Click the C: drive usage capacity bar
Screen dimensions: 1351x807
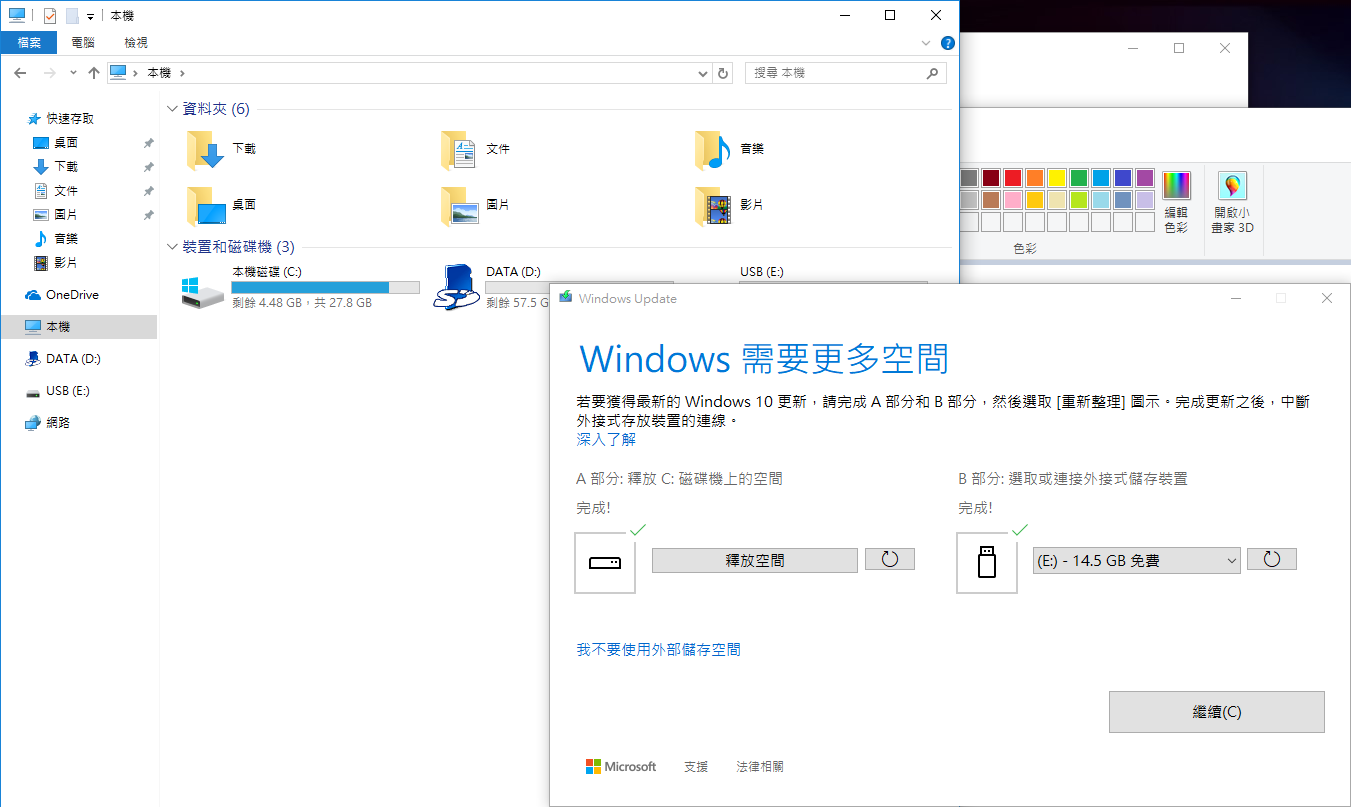pos(325,288)
